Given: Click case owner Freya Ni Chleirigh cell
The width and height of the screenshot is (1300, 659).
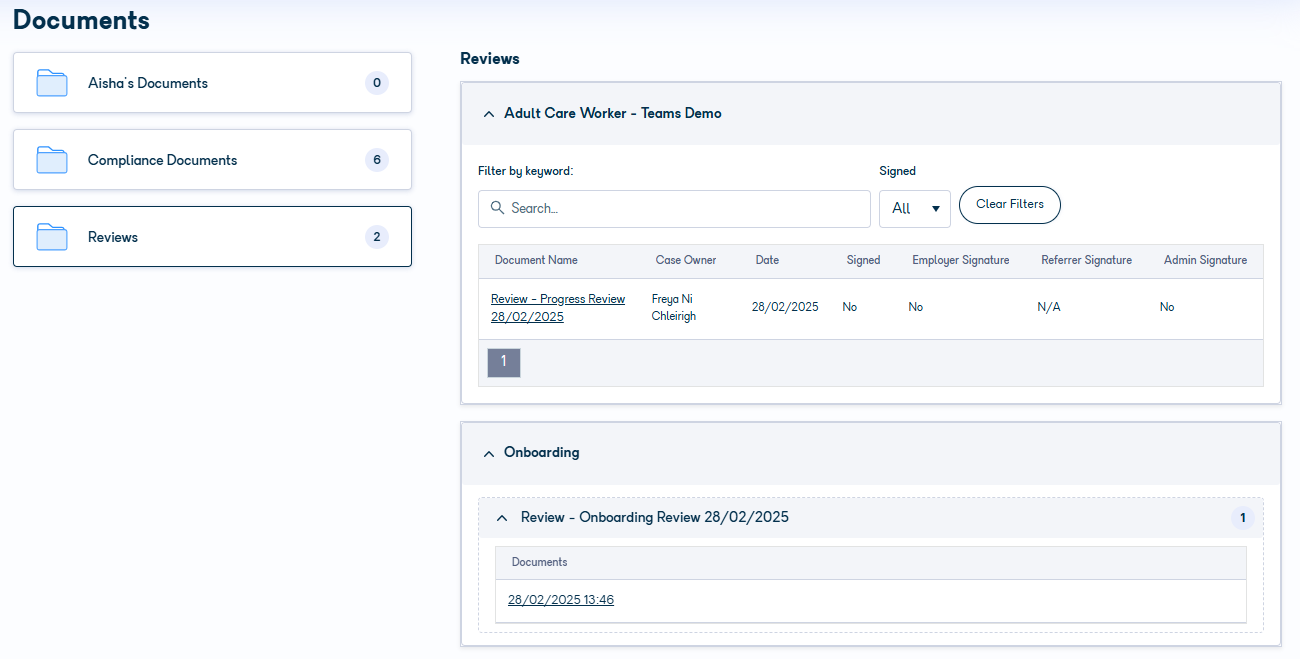Looking at the screenshot, I should click(x=674, y=308).
